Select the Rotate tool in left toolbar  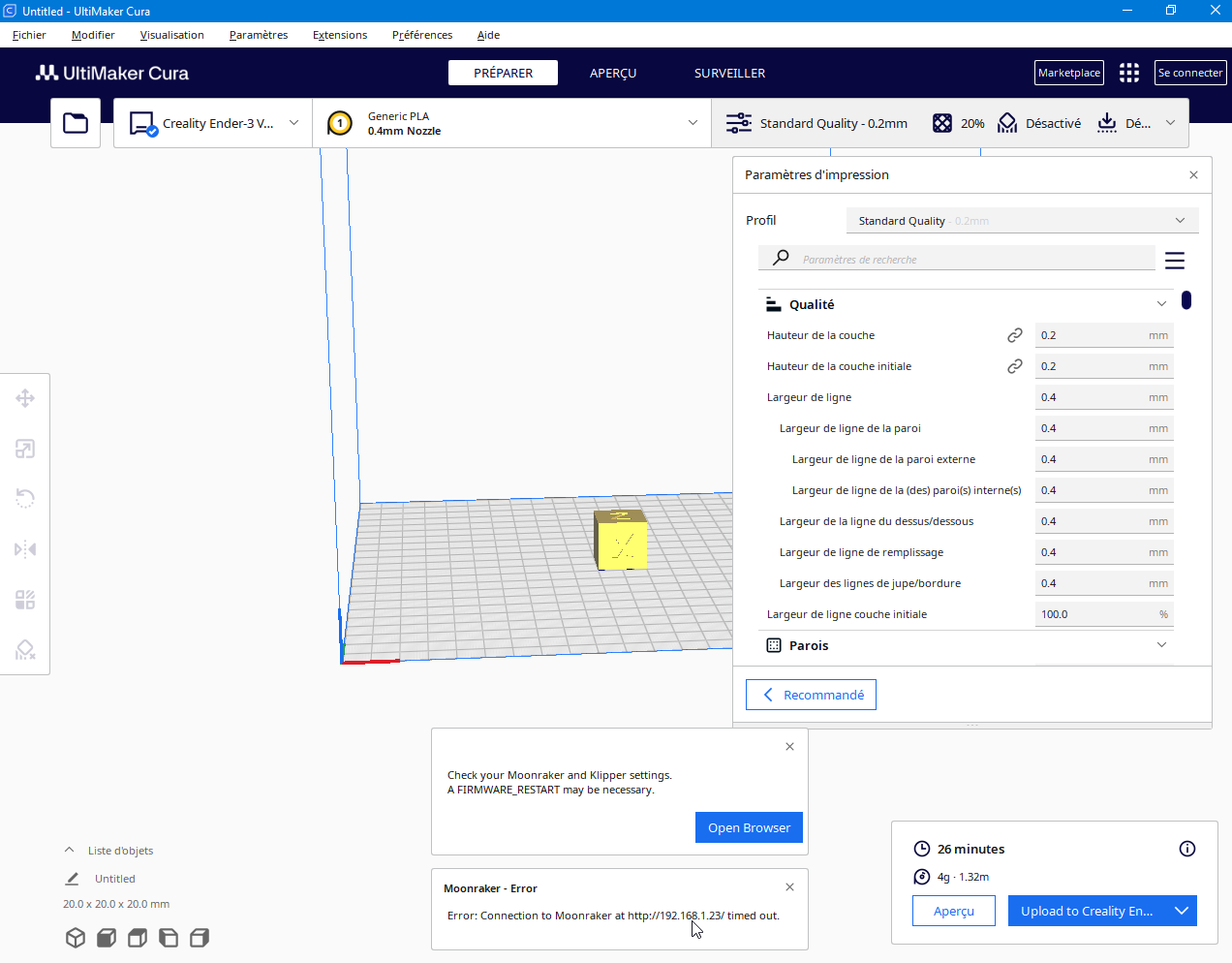(25, 499)
